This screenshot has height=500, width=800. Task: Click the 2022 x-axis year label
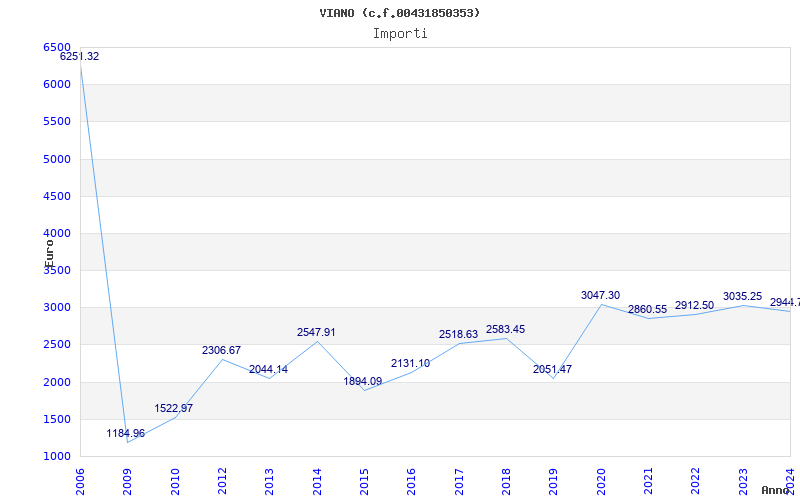tap(696, 482)
